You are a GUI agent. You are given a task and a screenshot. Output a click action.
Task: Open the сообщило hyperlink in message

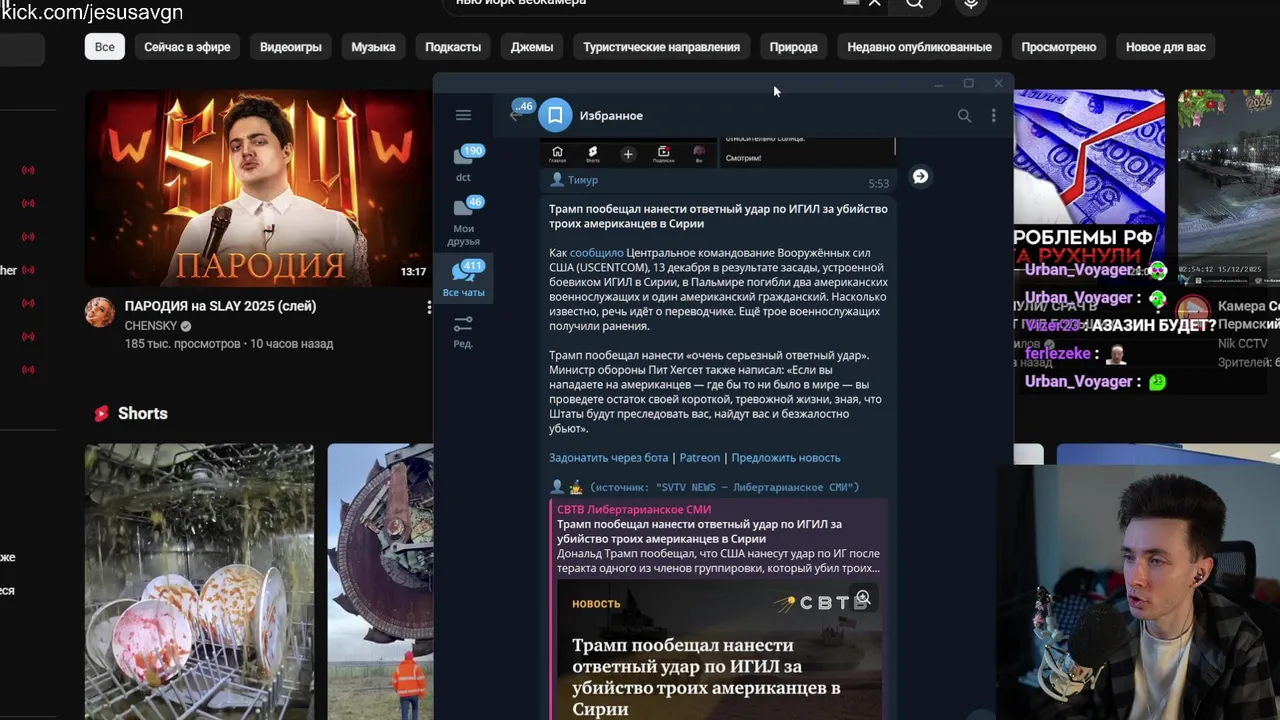pos(596,253)
